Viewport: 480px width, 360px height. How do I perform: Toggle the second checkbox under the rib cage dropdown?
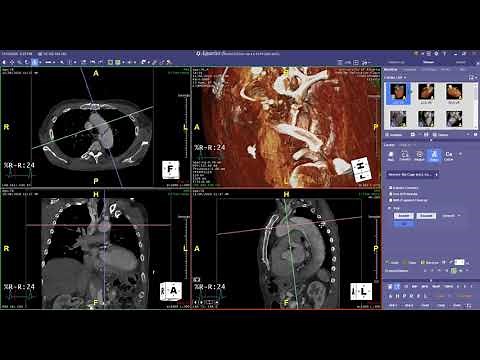[x=391, y=194]
